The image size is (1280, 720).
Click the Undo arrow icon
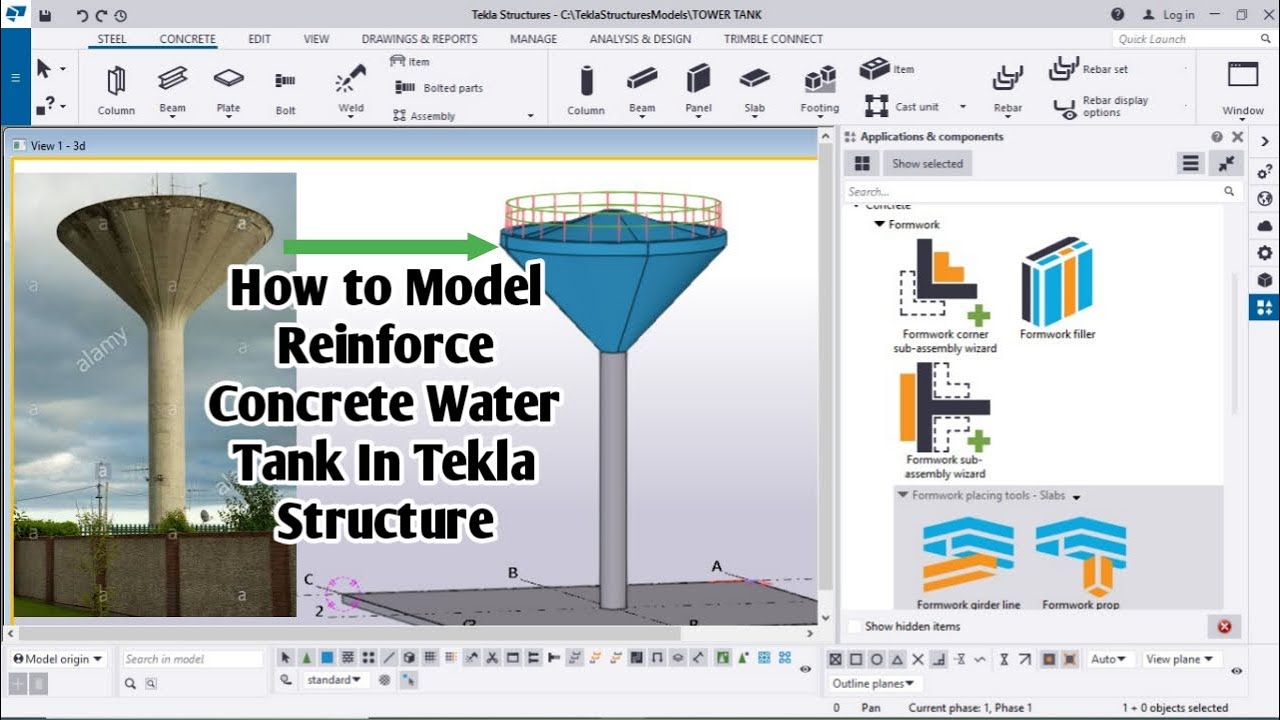tap(82, 15)
